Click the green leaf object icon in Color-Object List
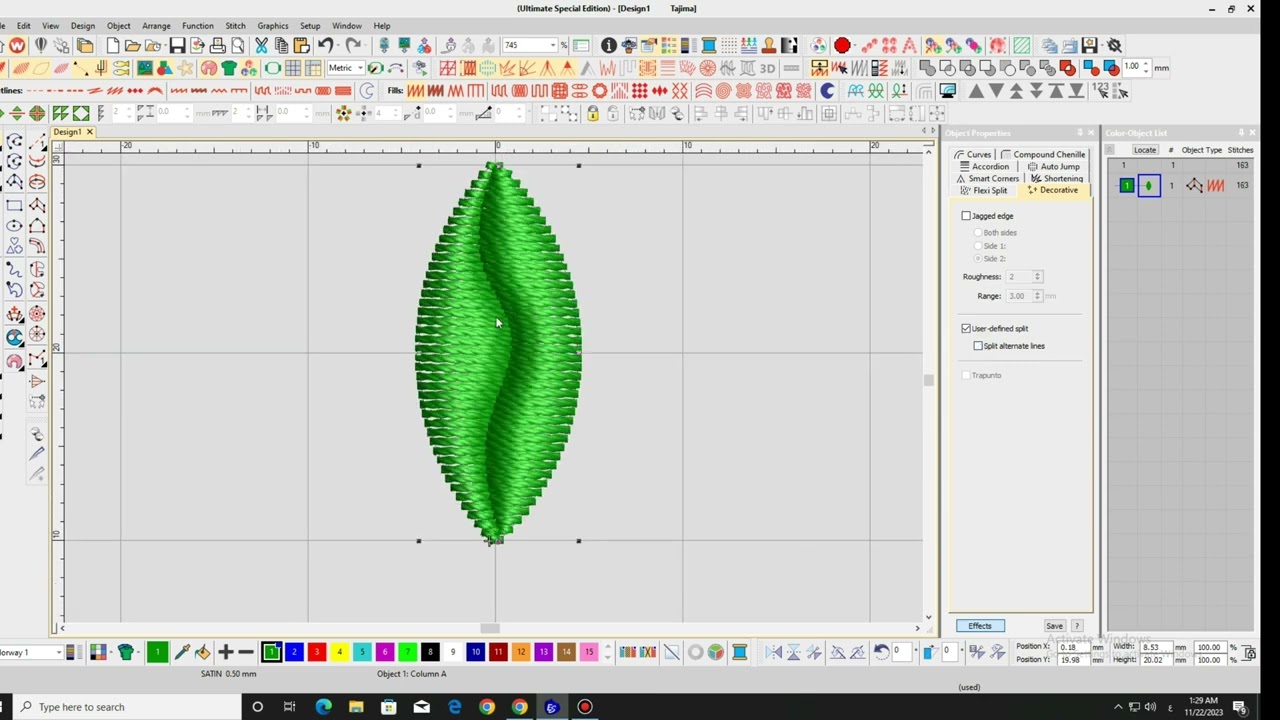The width and height of the screenshot is (1280, 720). pos(1148,185)
